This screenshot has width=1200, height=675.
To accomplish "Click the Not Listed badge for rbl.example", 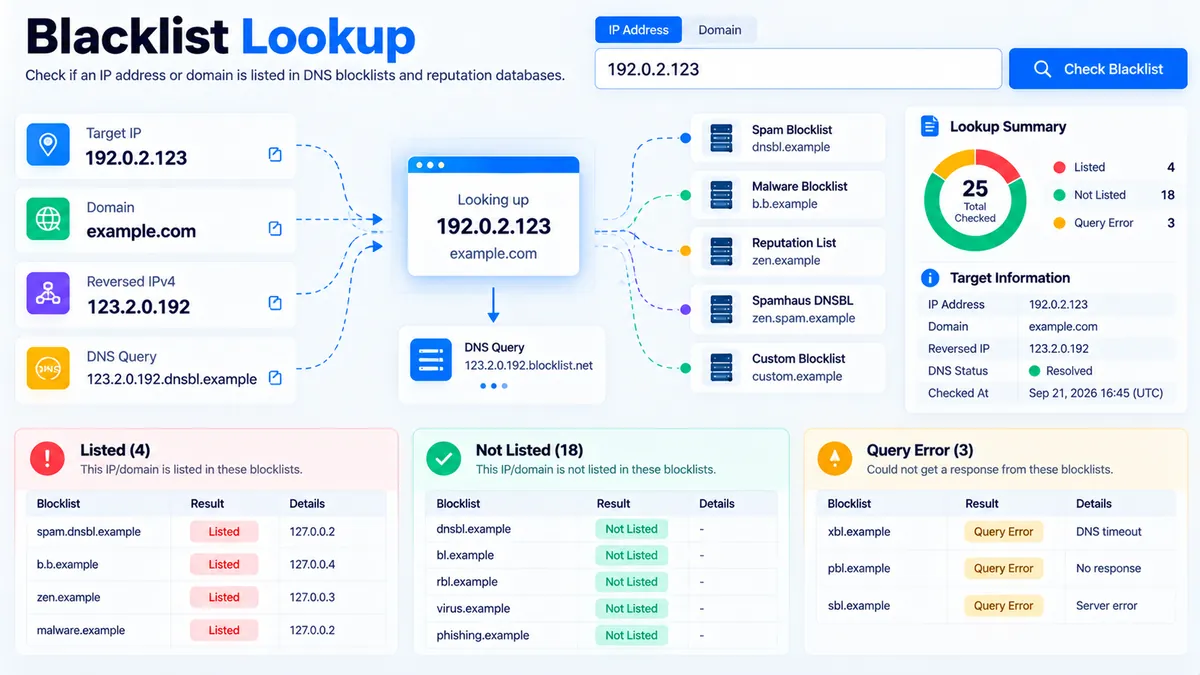I will pos(631,582).
